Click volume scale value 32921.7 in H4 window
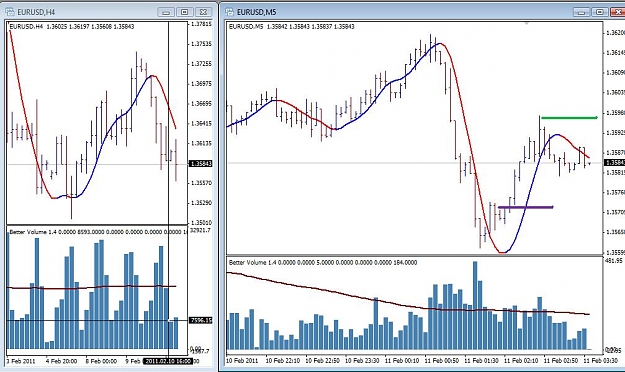The width and height of the screenshot is (625, 372). 200,230
